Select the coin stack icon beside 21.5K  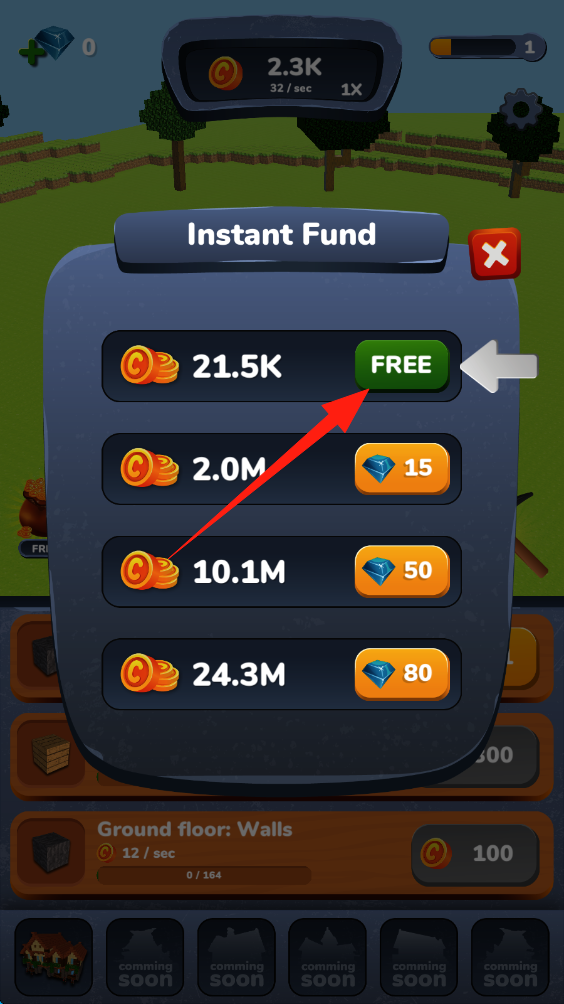(149, 365)
